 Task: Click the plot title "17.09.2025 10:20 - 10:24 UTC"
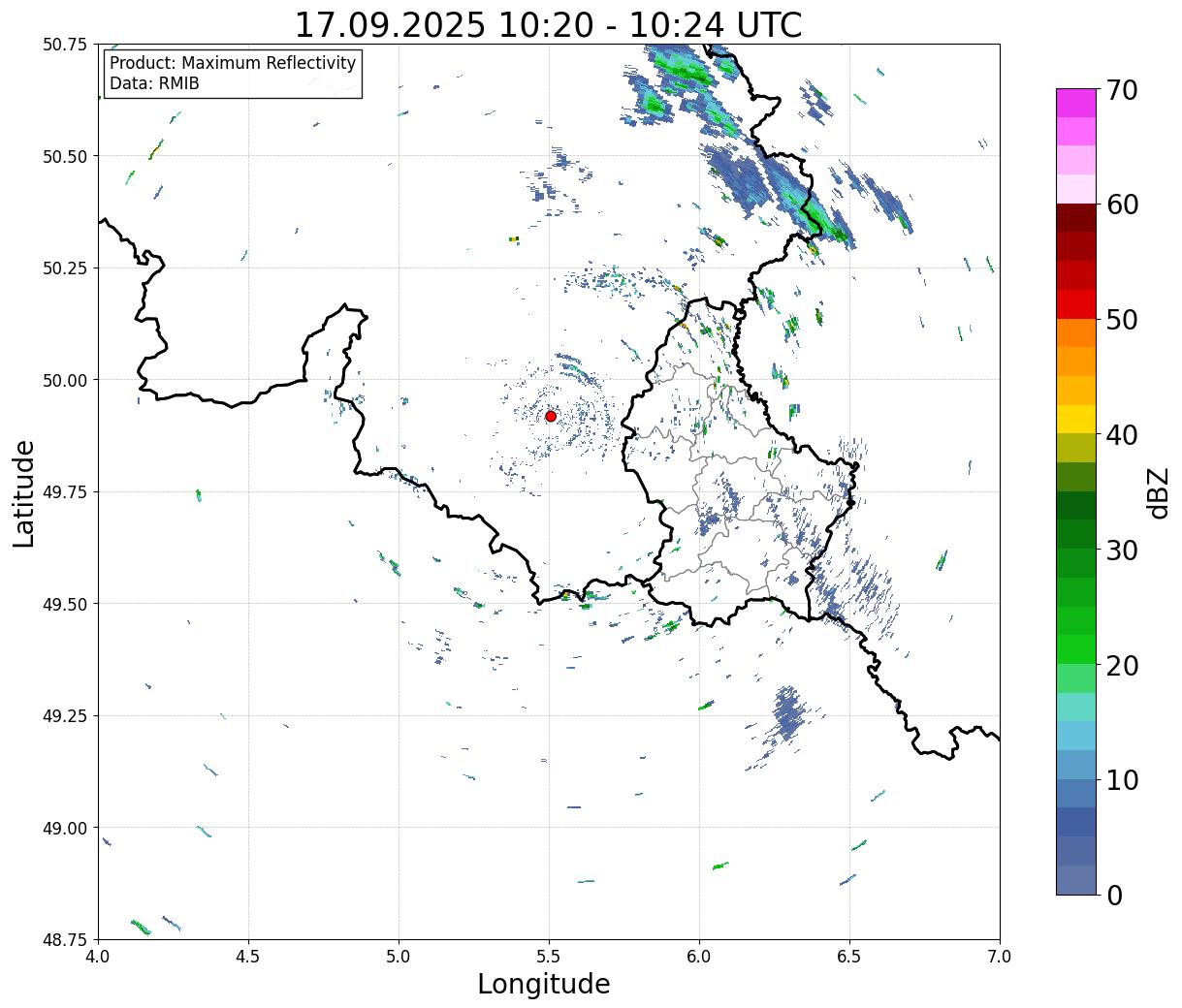click(549, 25)
